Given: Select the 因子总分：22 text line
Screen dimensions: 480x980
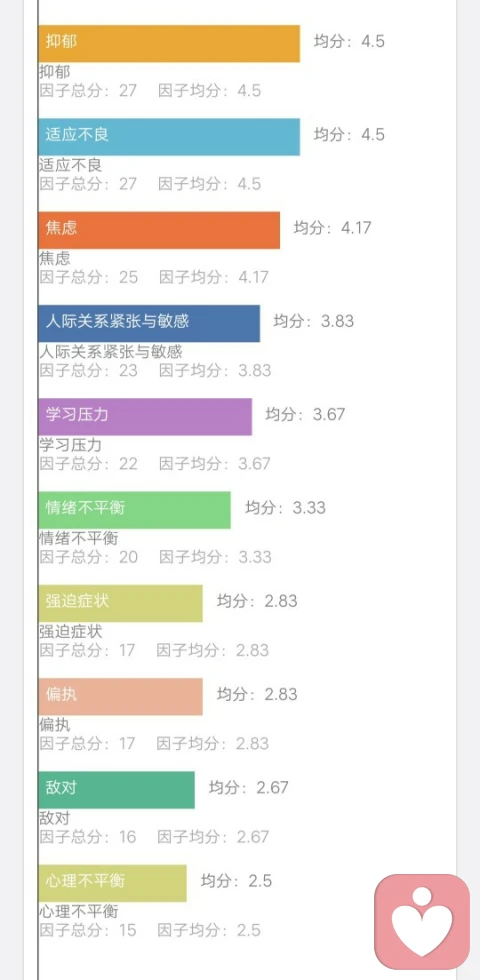Looking at the screenshot, I should click(x=89, y=464).
